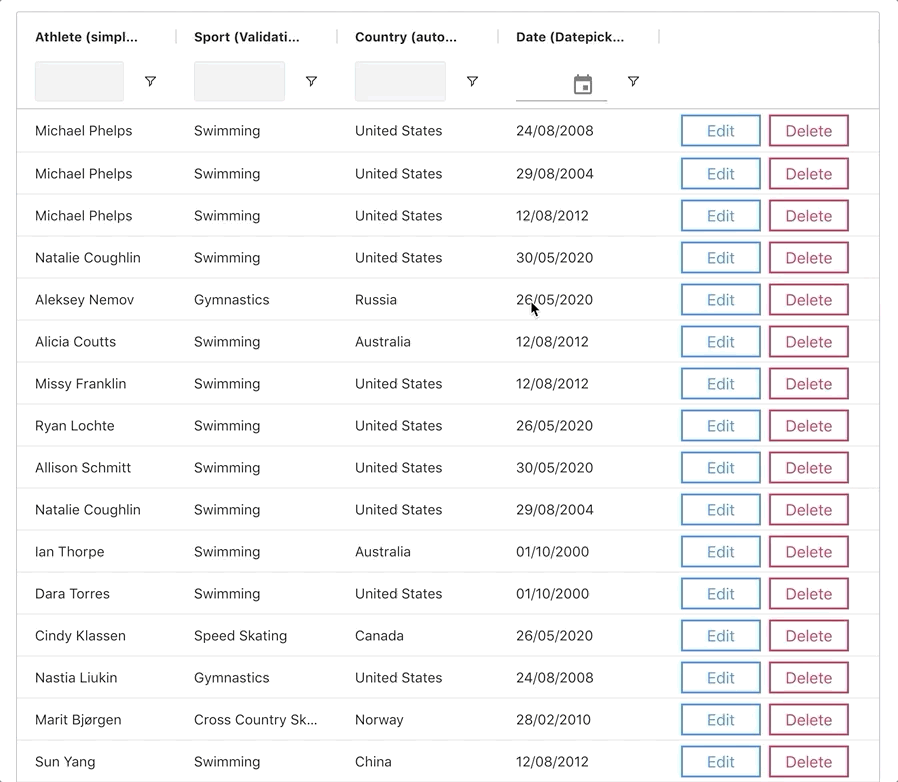Viewport: 898px width, 782px height.
Task: Edit the Sun Yang row
Action: point(720,762)
